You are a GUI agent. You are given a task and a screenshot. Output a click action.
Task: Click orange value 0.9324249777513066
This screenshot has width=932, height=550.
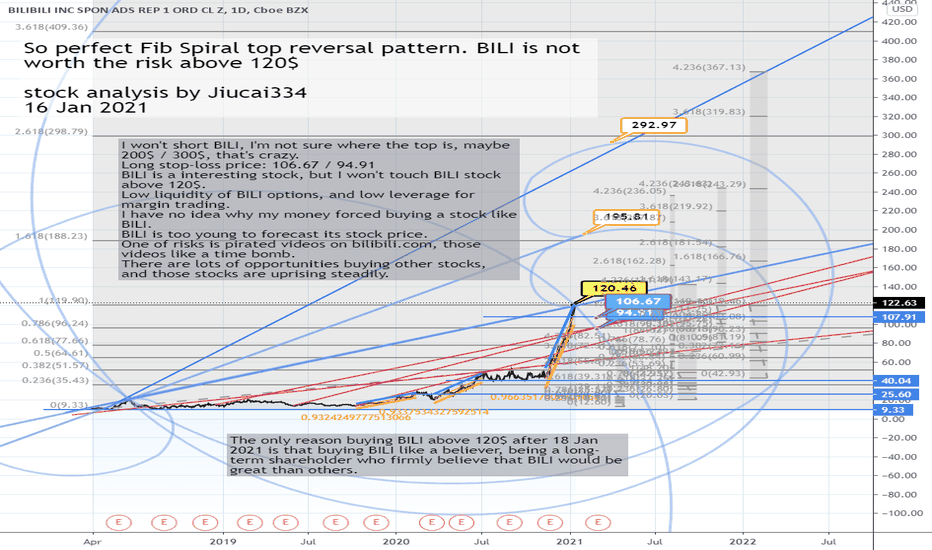coord(355,417)
